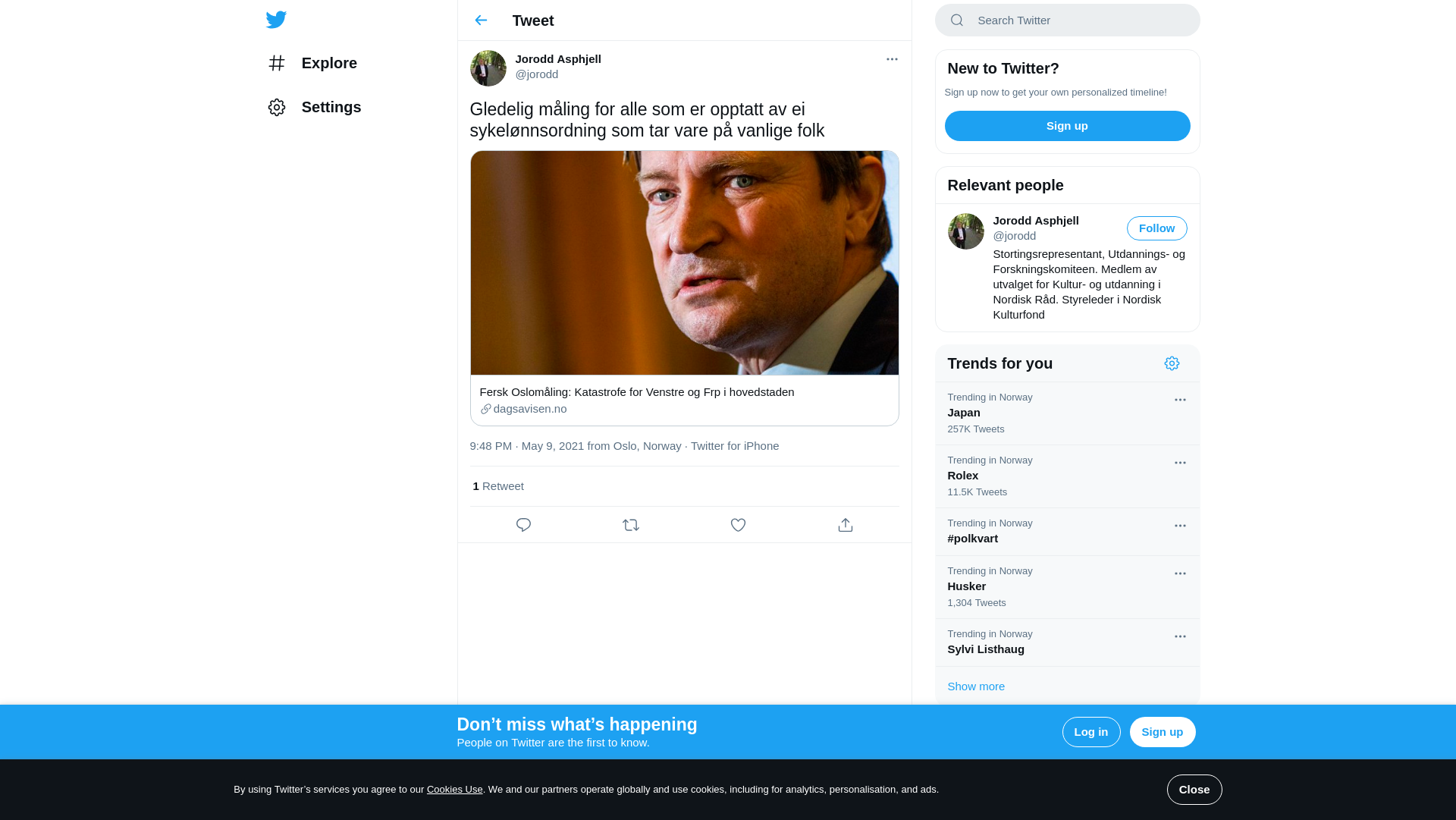Image resolution: width=1456 pixels, height=820 pixels.
Task: Open the dagsavisen.no article image
Action: (684, 262)
